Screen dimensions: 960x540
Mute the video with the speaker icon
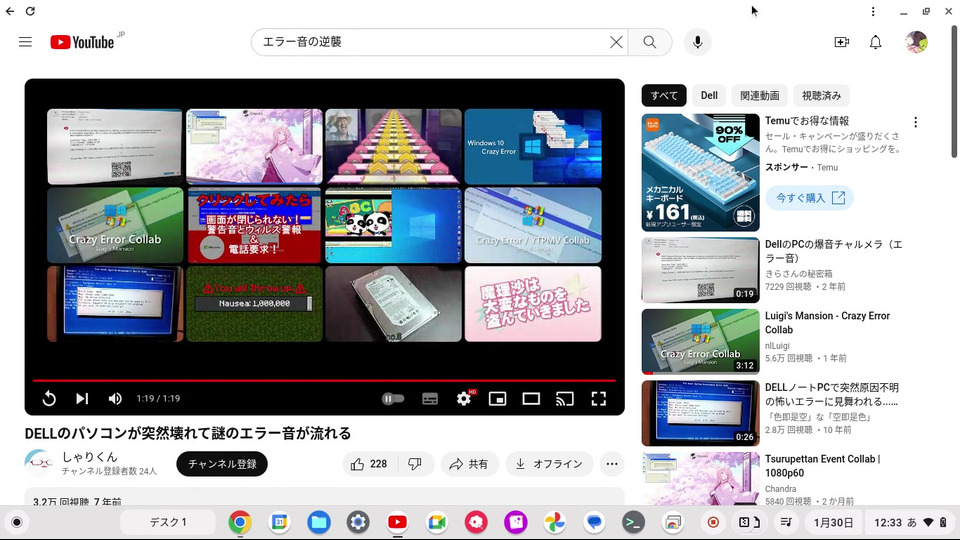[x=115, y=399]
